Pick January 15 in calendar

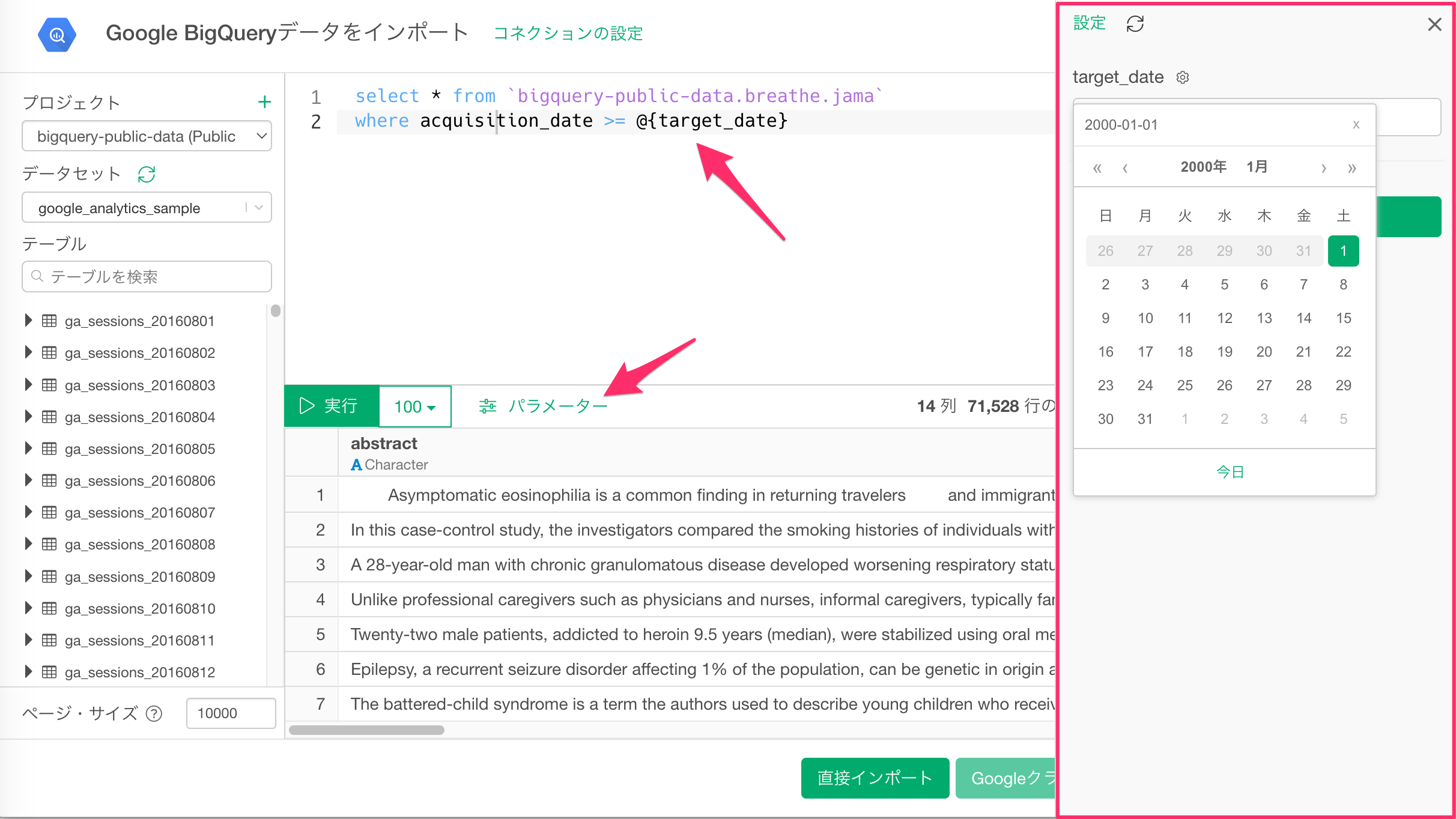tap(1343, 318)
